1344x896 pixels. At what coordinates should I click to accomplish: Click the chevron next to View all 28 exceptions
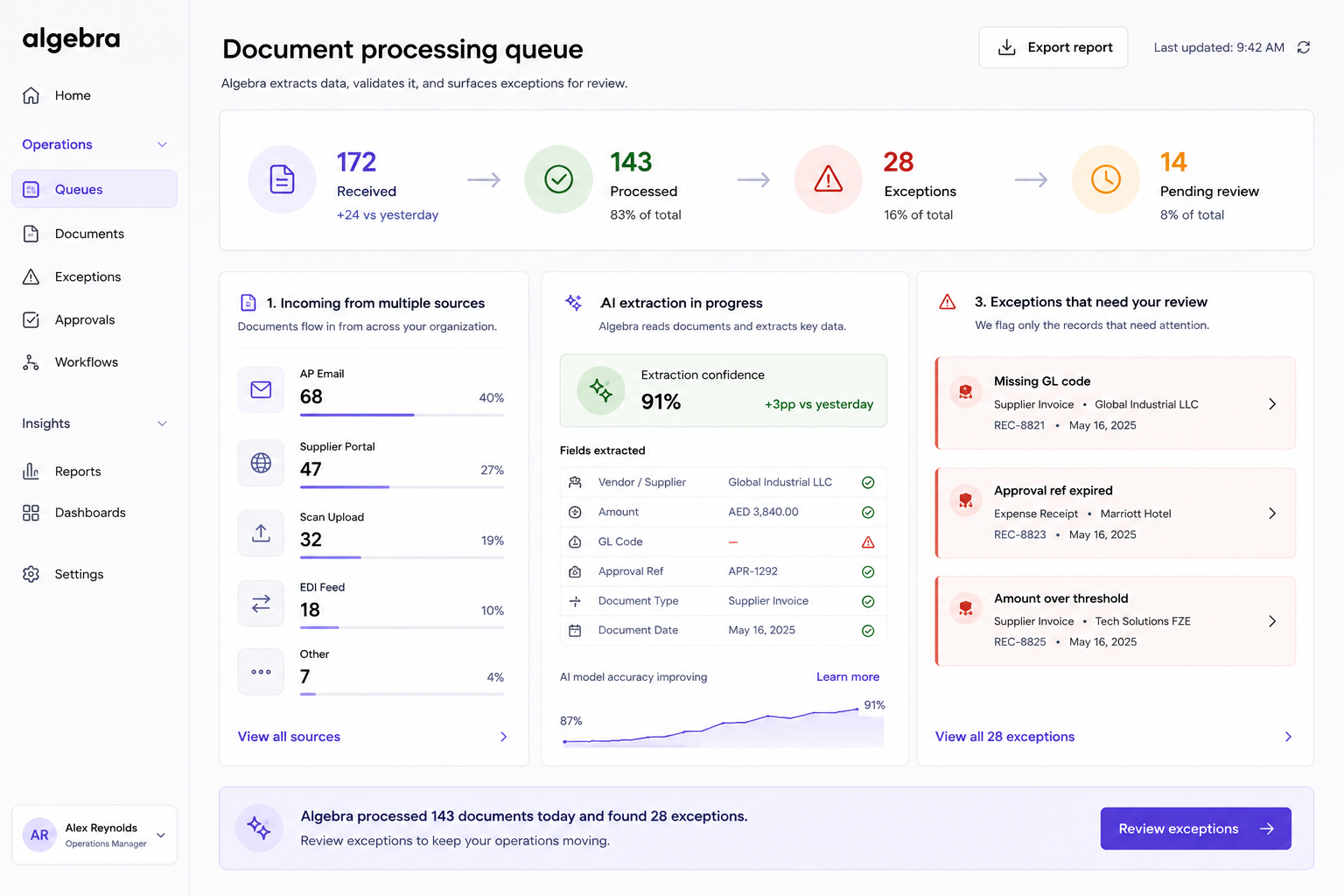point(1288,737)
